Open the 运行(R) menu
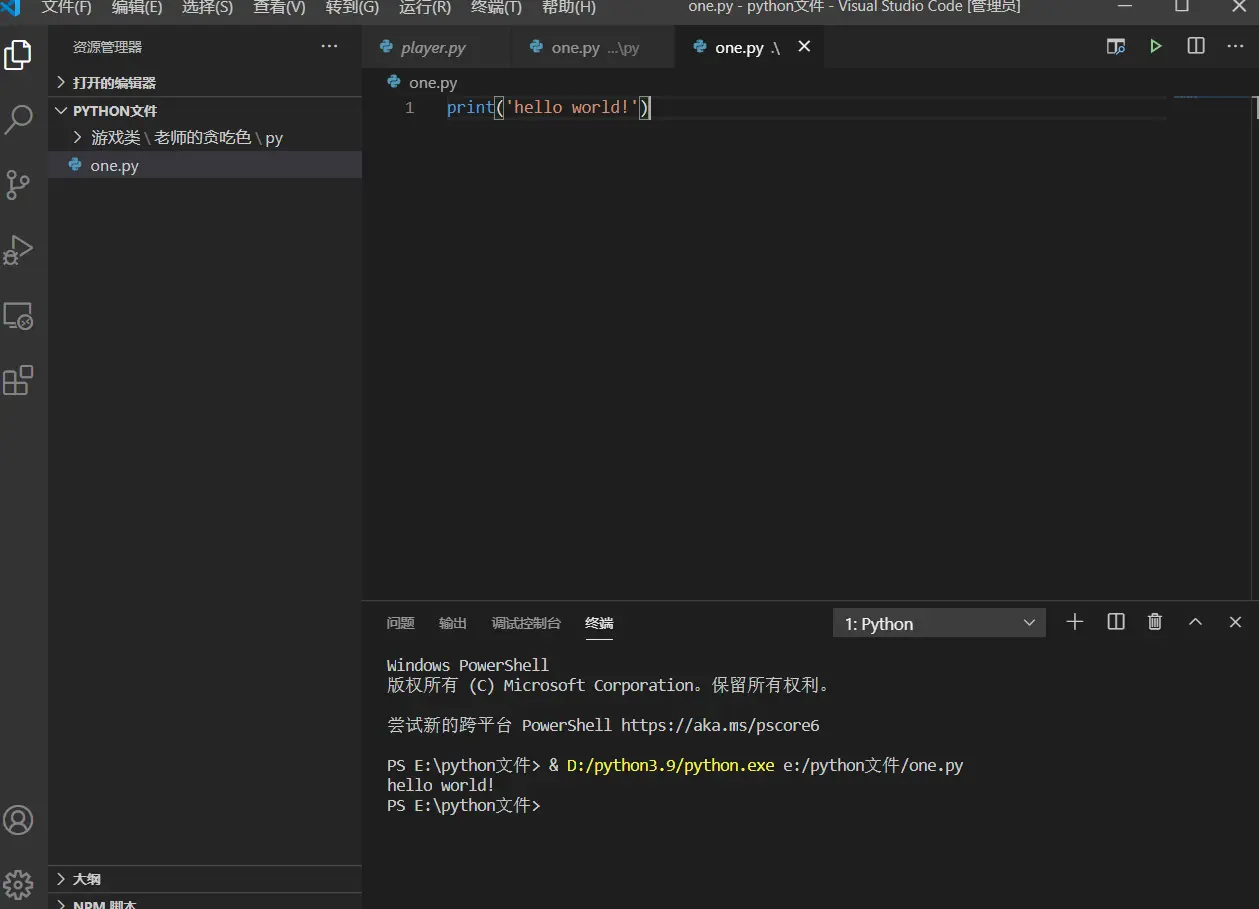 click(425, 7)
